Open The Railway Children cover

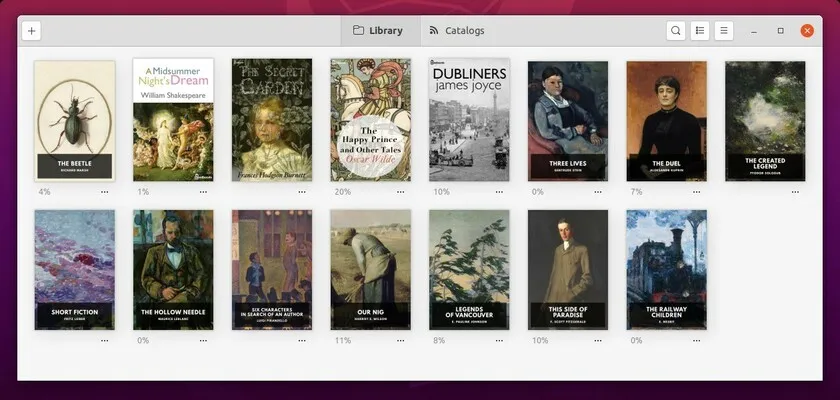666,270
